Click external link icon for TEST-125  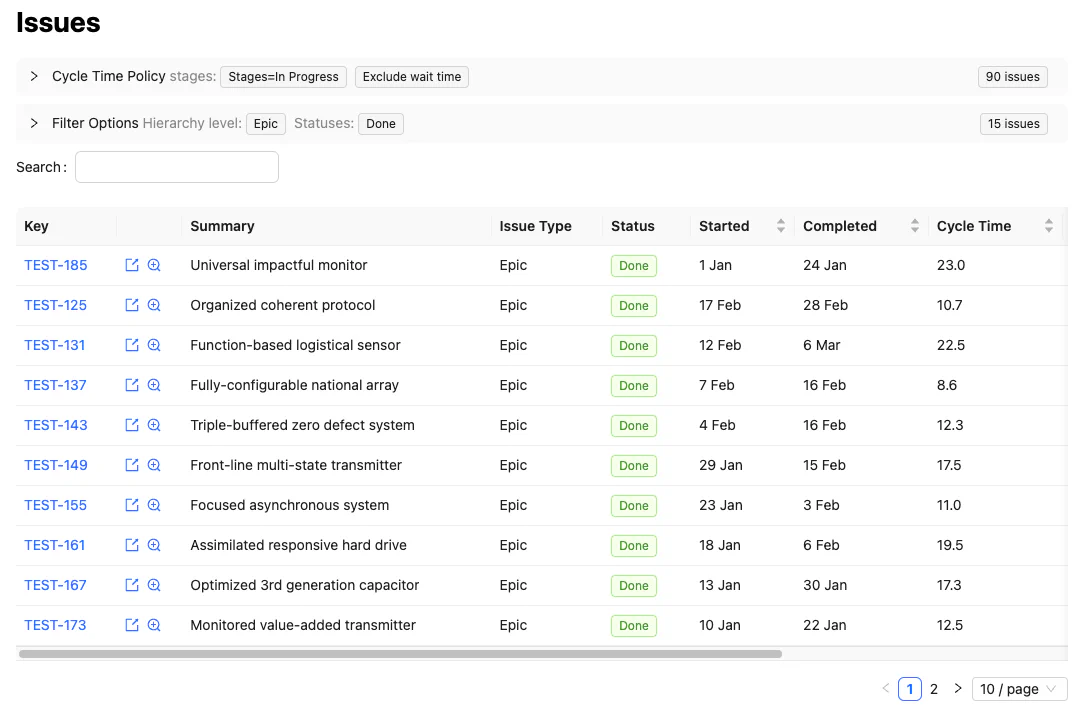click(x=132, y=305)
